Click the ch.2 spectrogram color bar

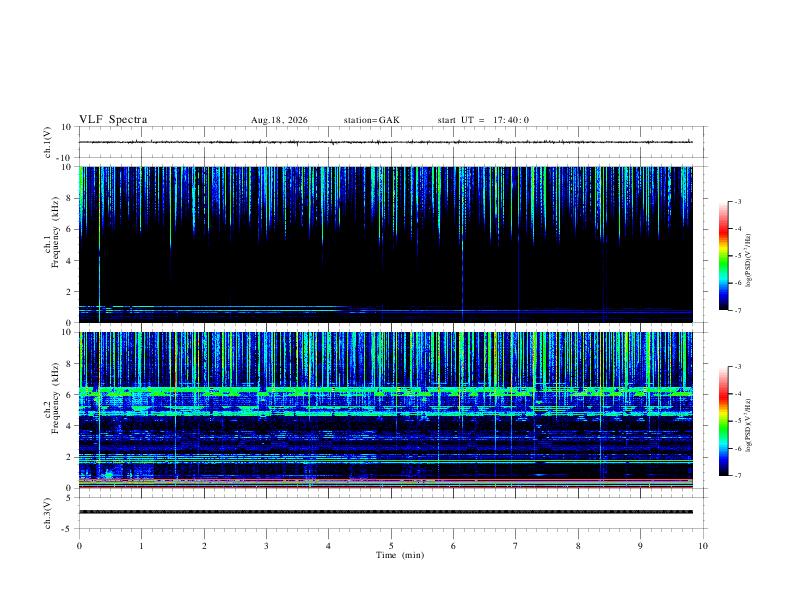tap(724, 421)
